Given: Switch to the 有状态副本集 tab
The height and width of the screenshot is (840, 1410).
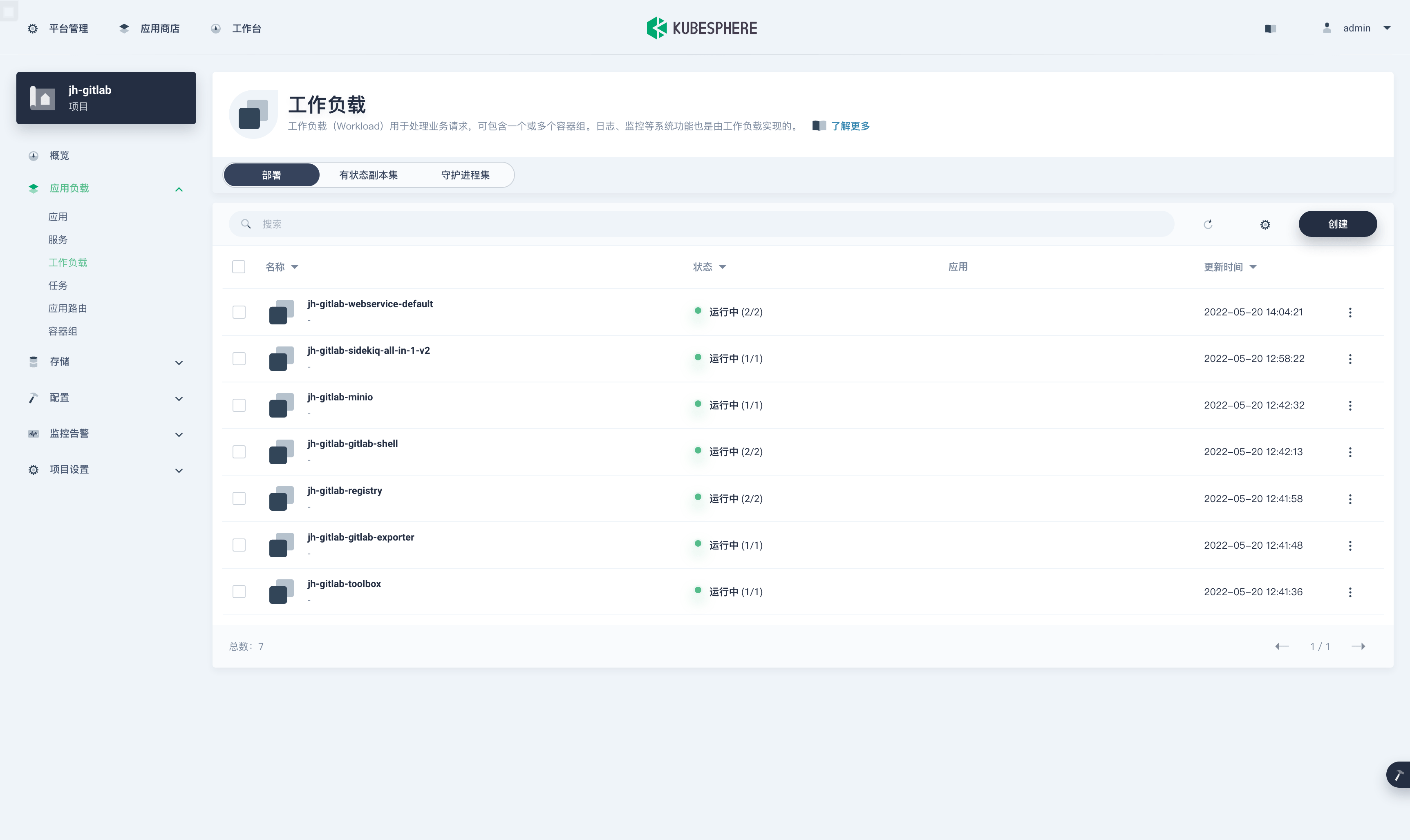Looking at the screenshot, I should point(368,175).
